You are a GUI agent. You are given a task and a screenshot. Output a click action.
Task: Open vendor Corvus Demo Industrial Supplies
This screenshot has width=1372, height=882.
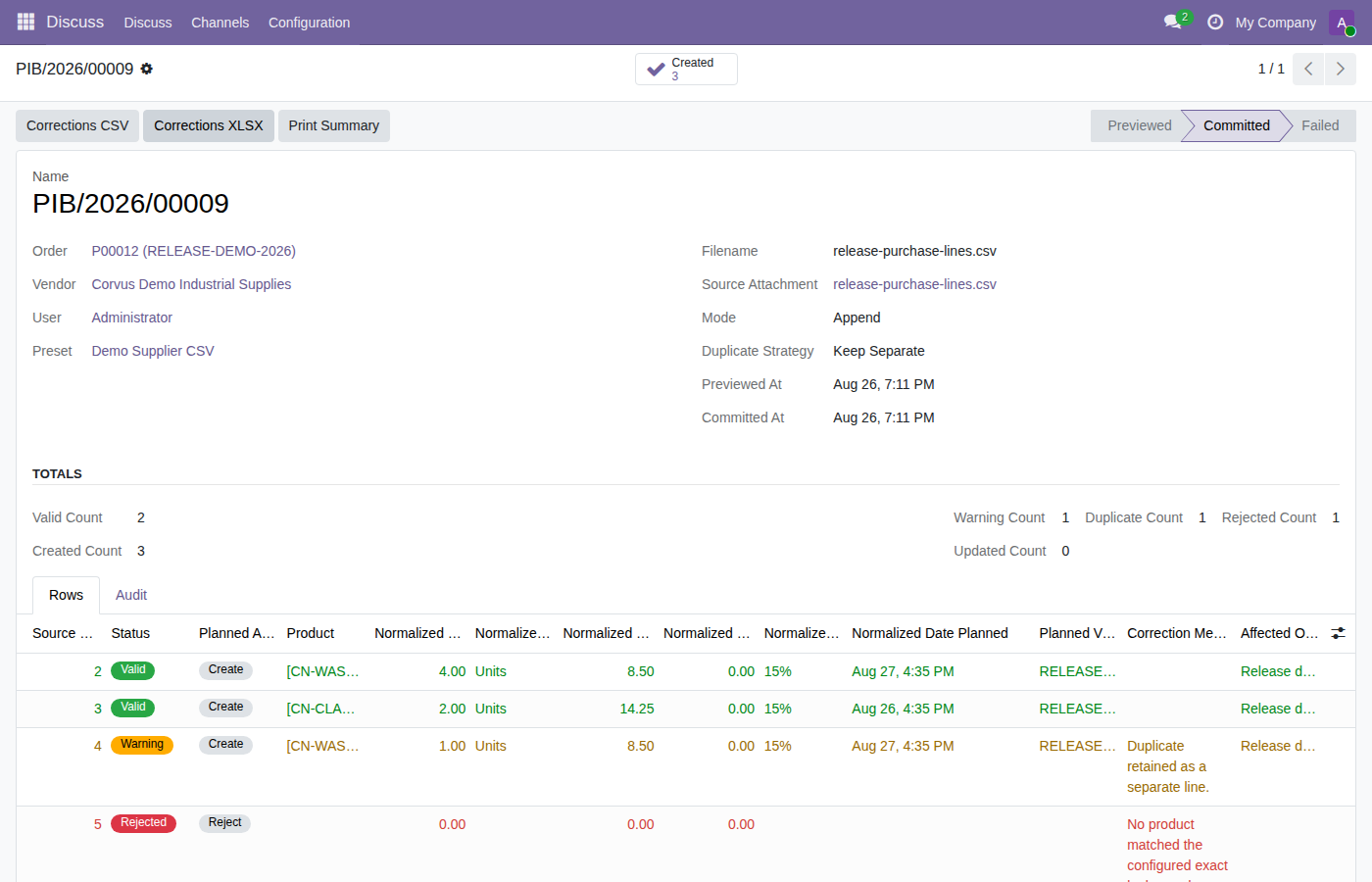(x=191, y=284)
